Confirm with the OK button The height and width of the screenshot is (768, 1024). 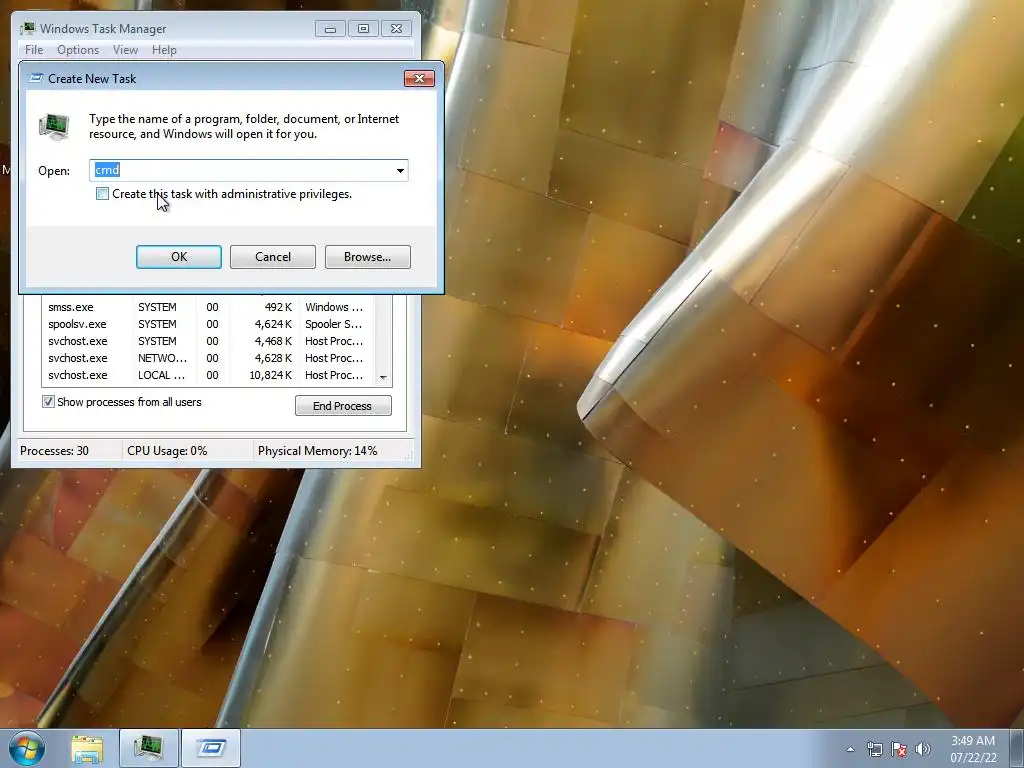point(179,257)
